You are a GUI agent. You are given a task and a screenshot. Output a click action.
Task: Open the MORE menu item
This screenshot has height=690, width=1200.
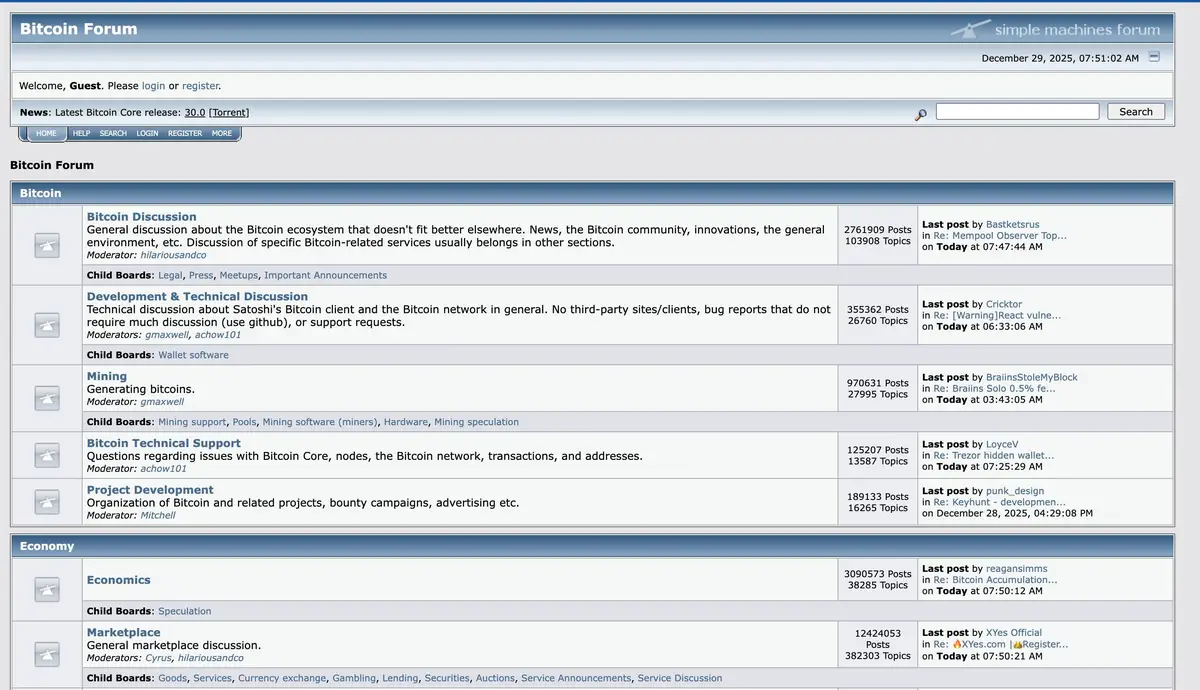pyautogui.click(x=222, y=133)
